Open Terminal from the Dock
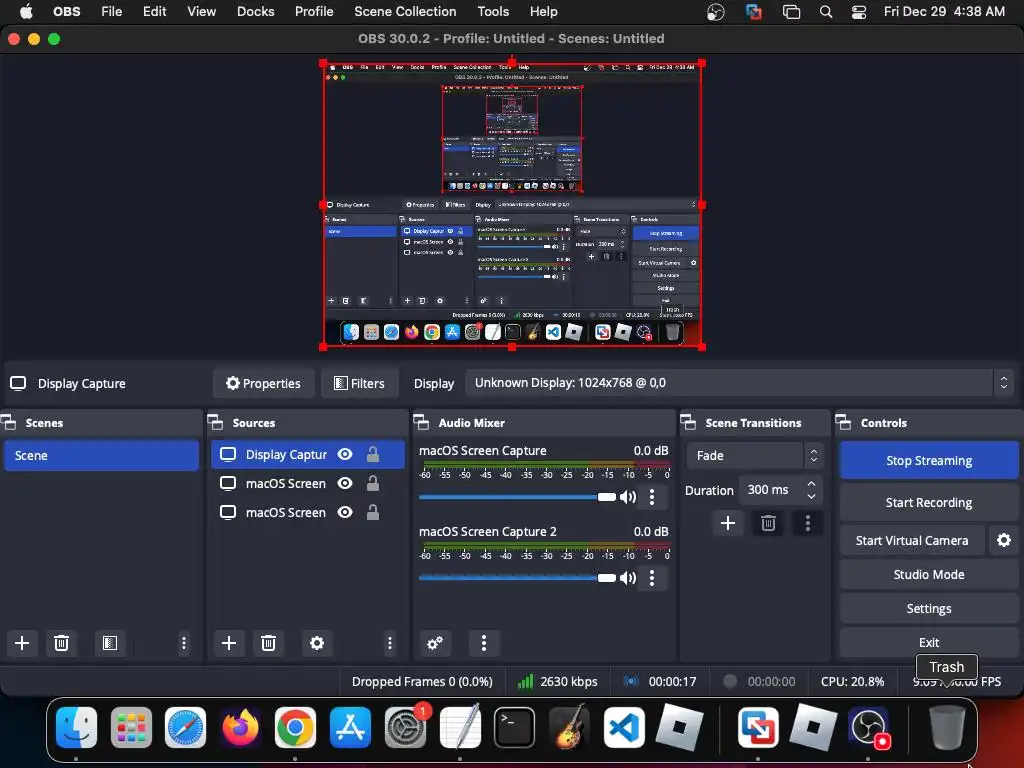 [x=514, y=727]
